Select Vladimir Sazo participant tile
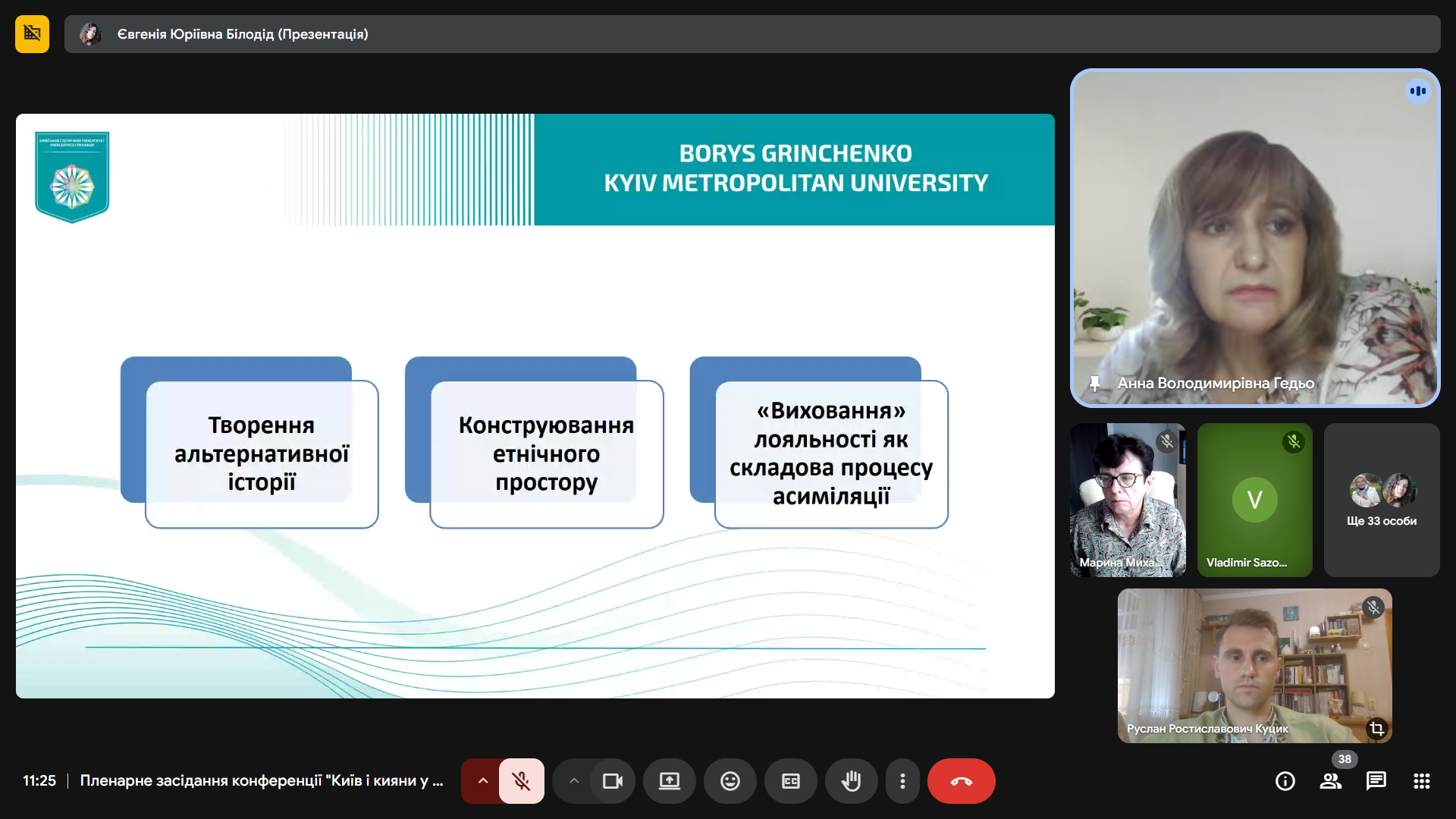This screenshot has width=1456, height=819. 1254,500
